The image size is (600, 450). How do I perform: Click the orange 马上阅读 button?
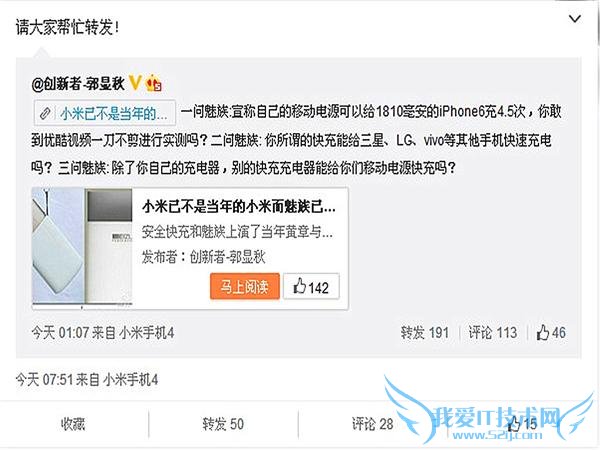point(245,286)
